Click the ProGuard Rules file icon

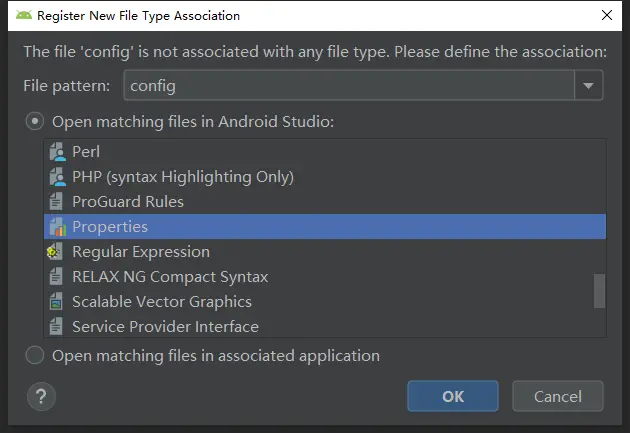coord(56,202)
